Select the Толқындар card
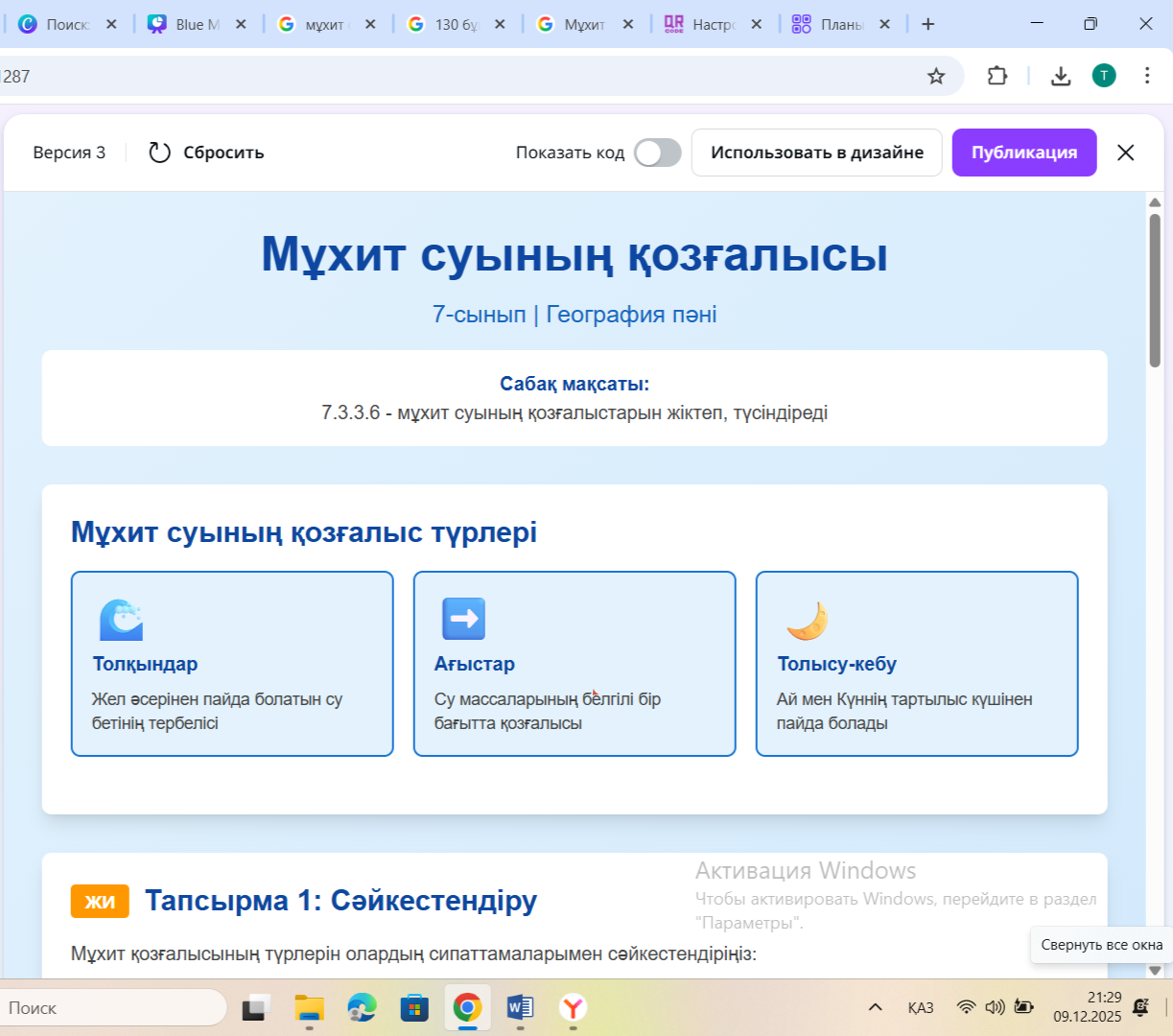 pyautogui.click(x=232, y=664)
